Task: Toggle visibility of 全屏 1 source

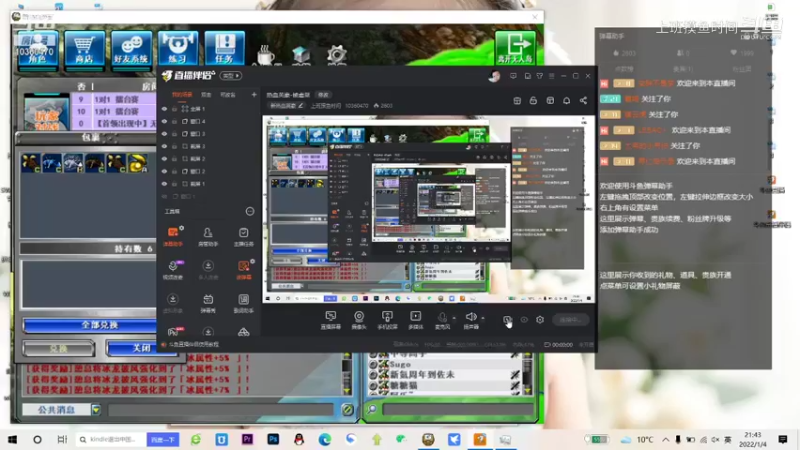Action: pyautogui.click(x=164, y=109)
